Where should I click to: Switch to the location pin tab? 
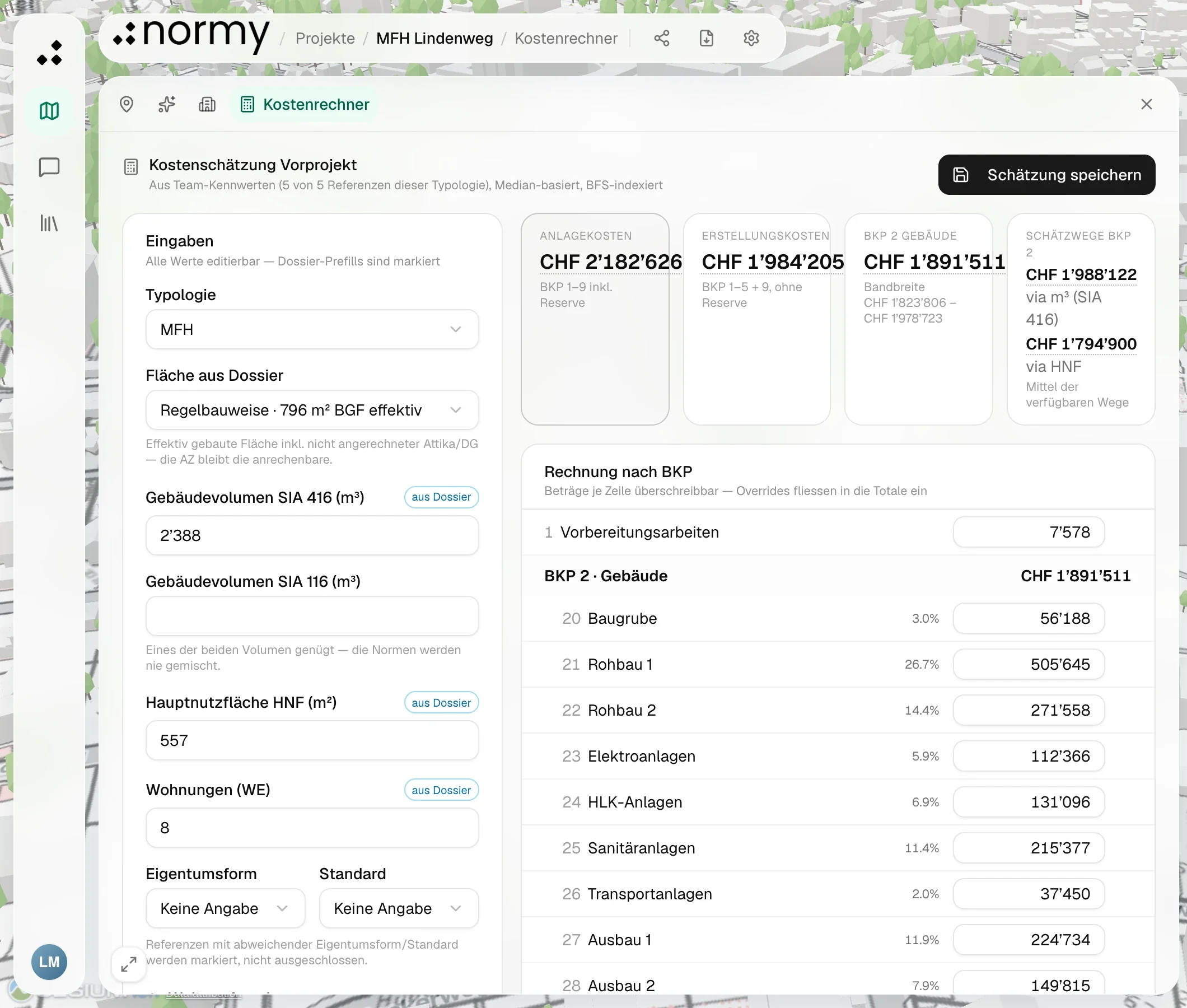point(127,105)
